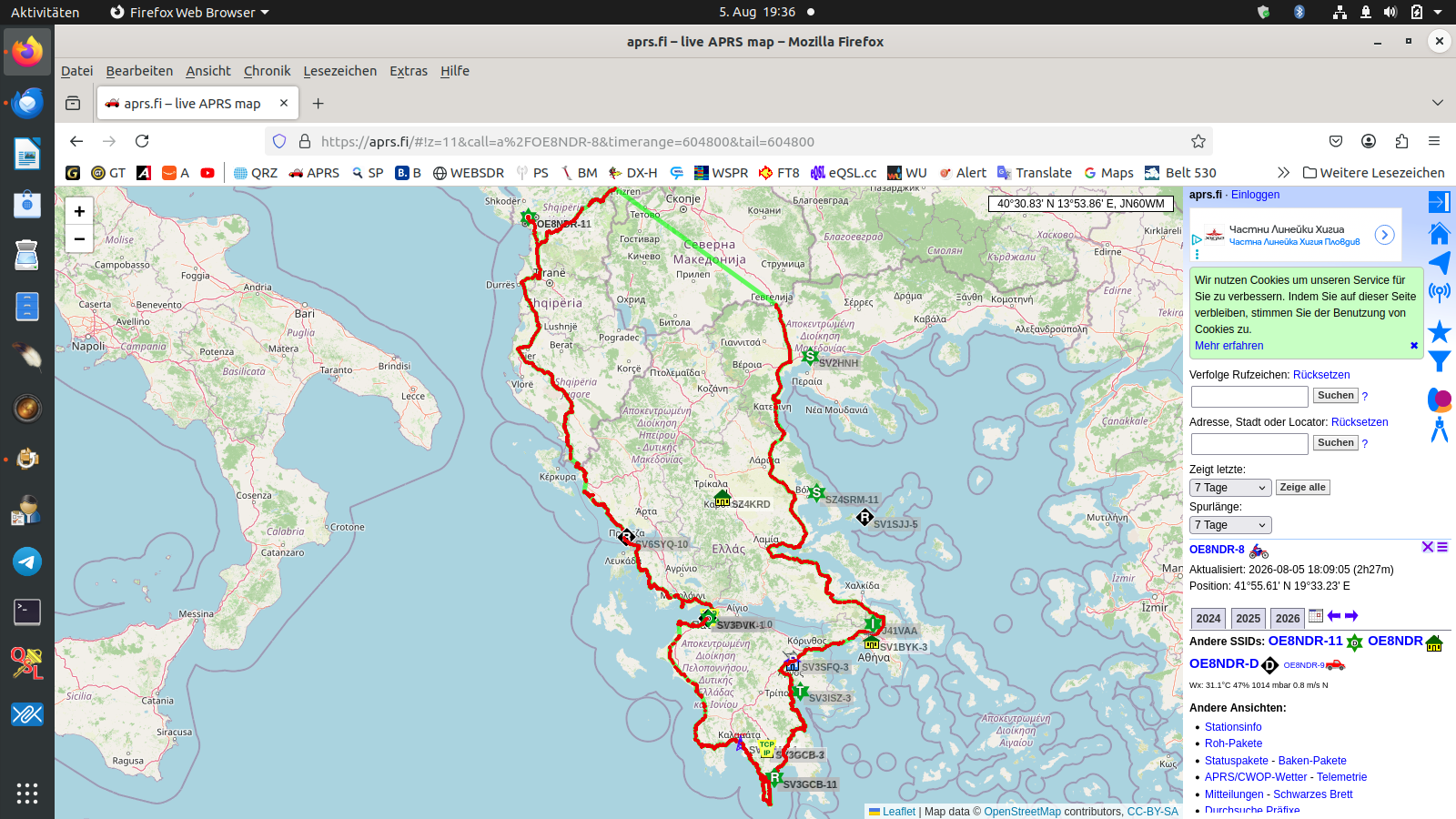This screenshot has width=1456, height=819.
Task: Zoom out on the map
Action: tap(79, 238)
